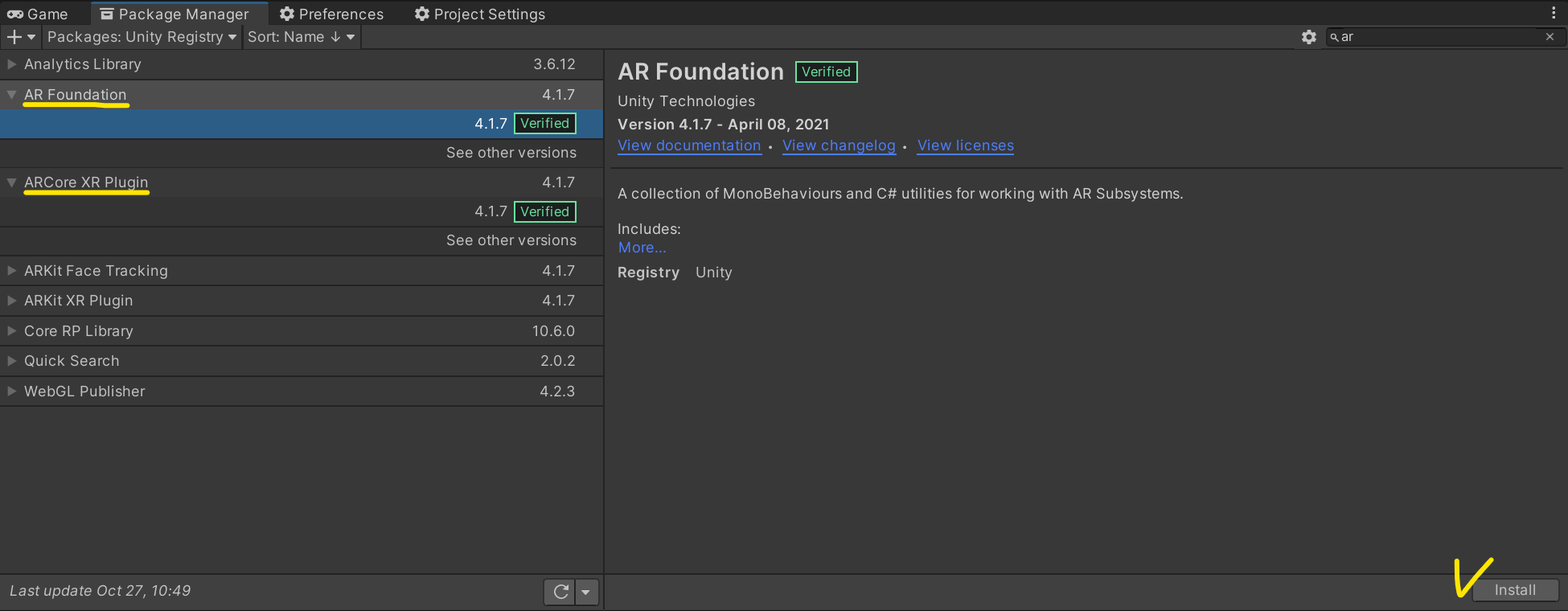Select the Core RP Library package row
This screenshot has height=611, width=1568.
click(302, 331)
